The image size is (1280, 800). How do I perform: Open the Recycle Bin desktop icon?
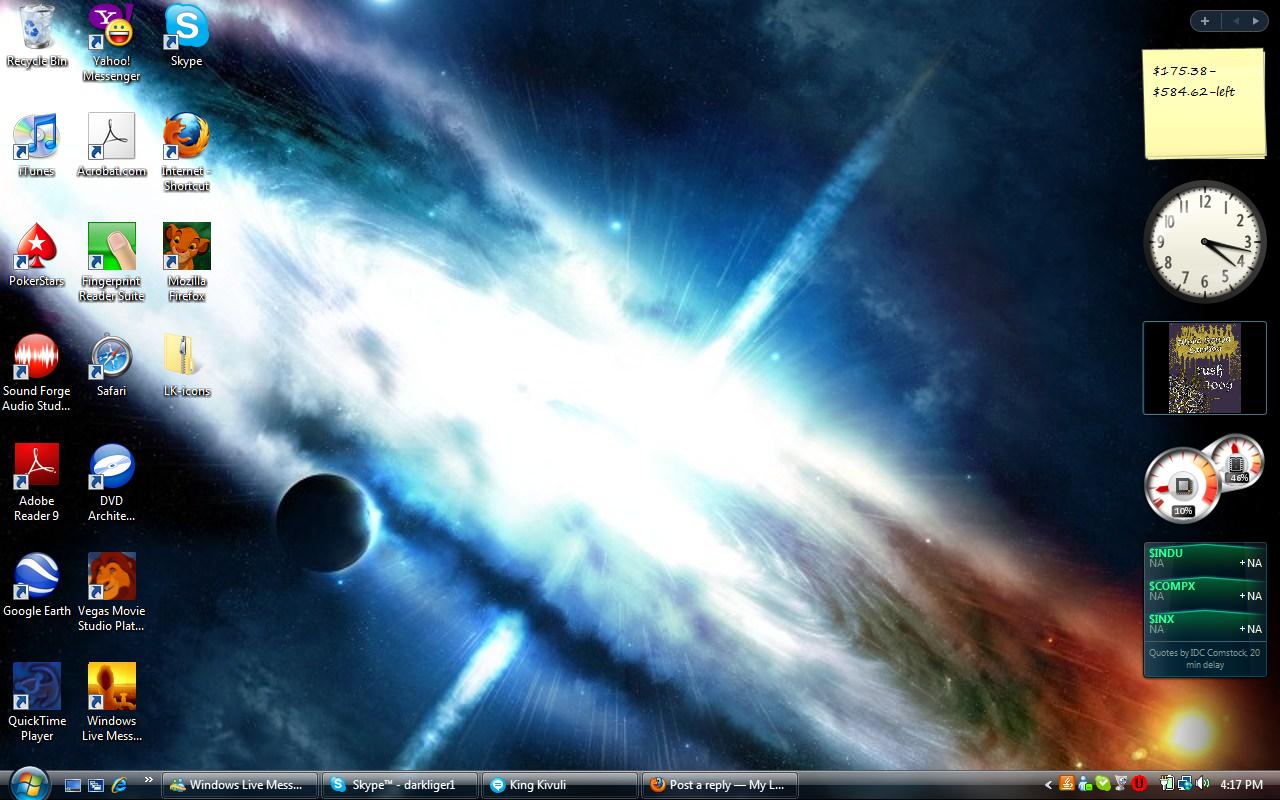pyautogui.click(x=37, y=28)
